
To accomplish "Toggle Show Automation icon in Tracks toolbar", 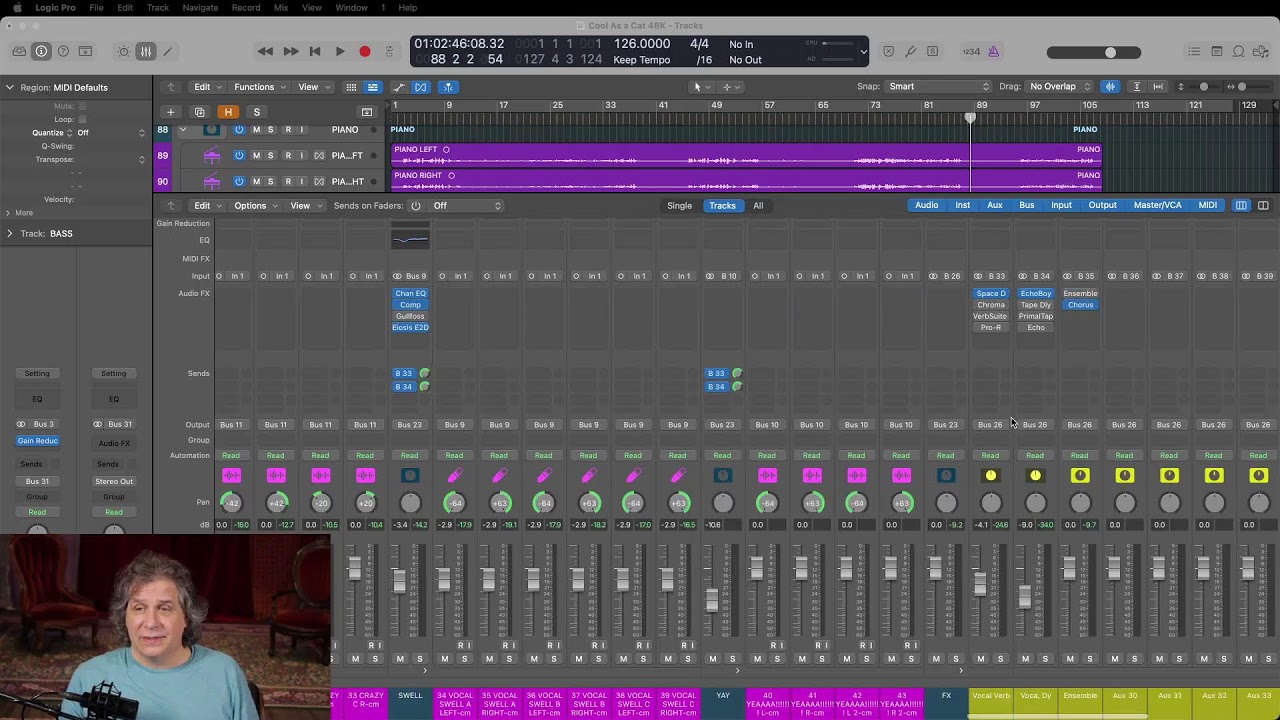I will pyautogui.click(x=399, y=87).
